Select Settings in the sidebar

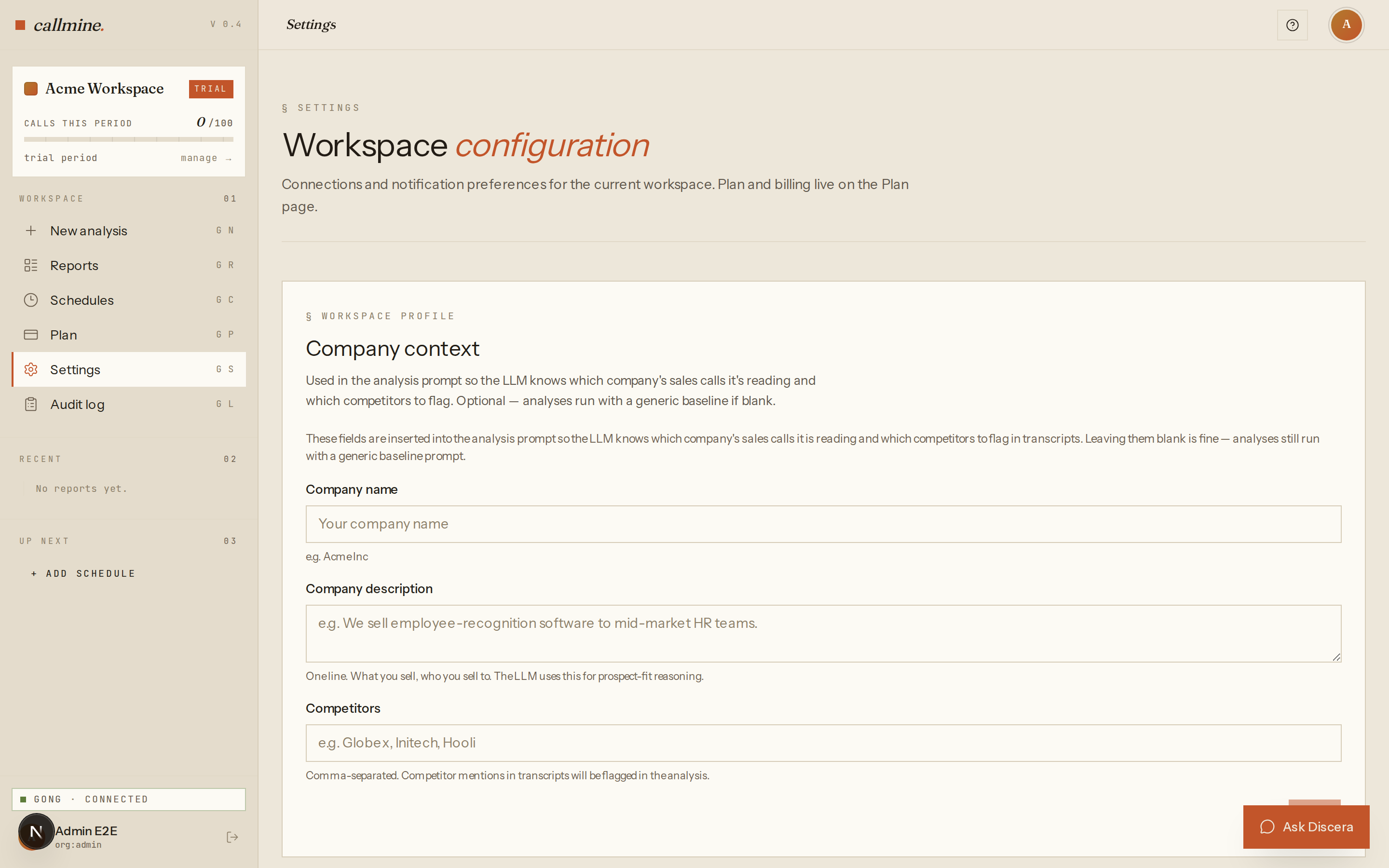129,369
